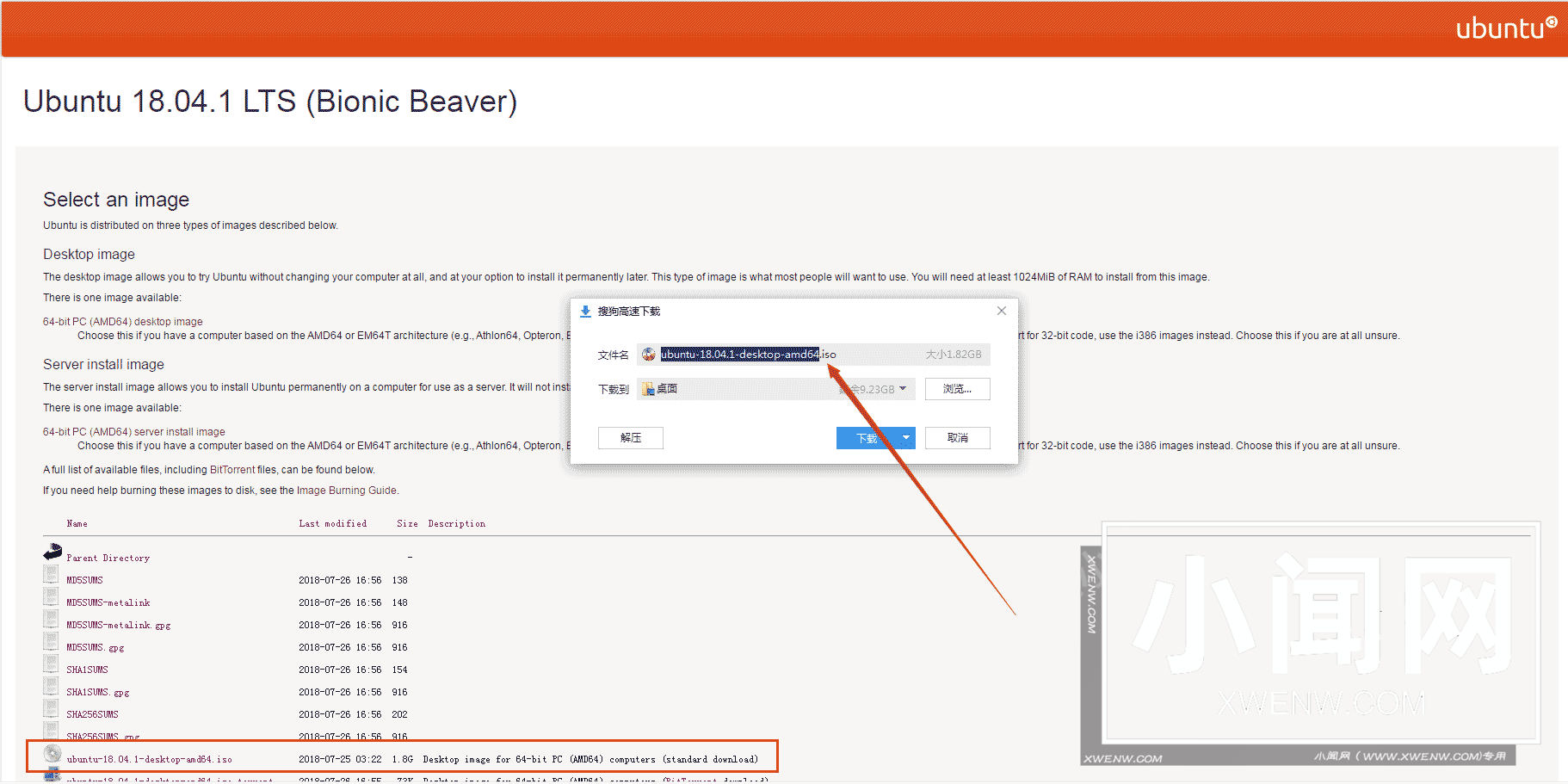Click the 浏览... (Browse) button

958,389
